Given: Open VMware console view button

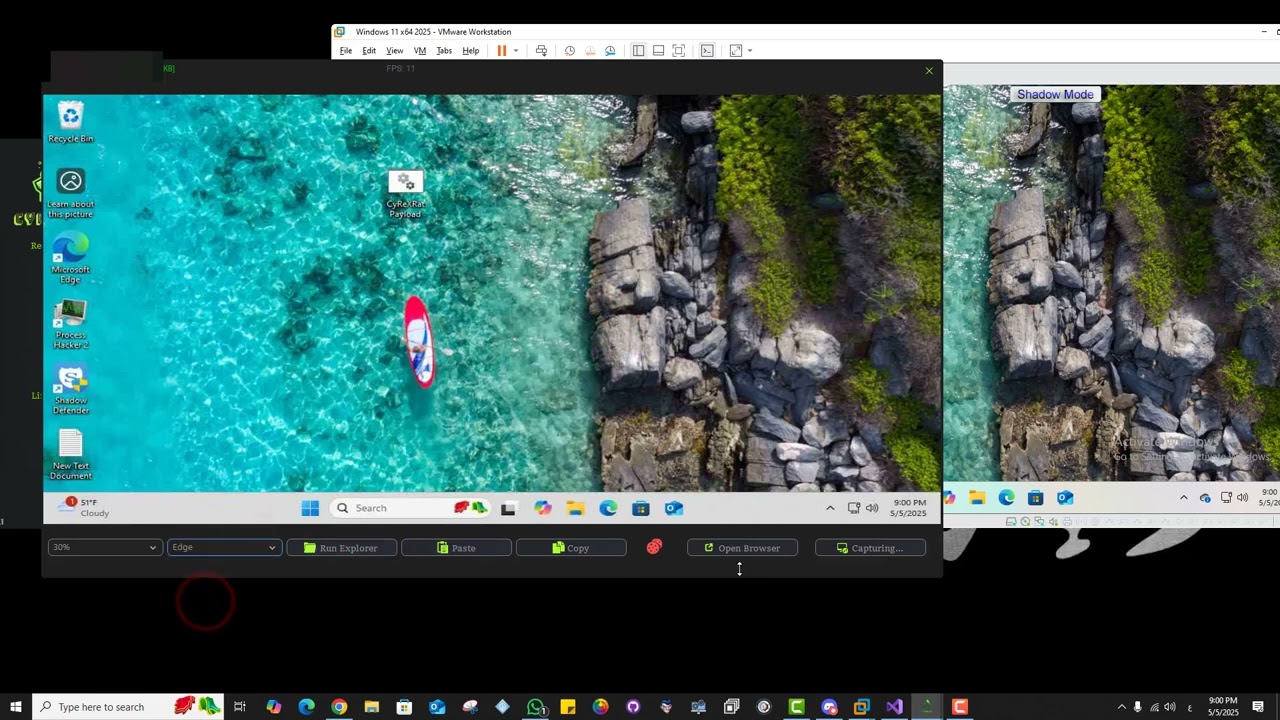Looking at the screenshot, I should click(707, 51).
